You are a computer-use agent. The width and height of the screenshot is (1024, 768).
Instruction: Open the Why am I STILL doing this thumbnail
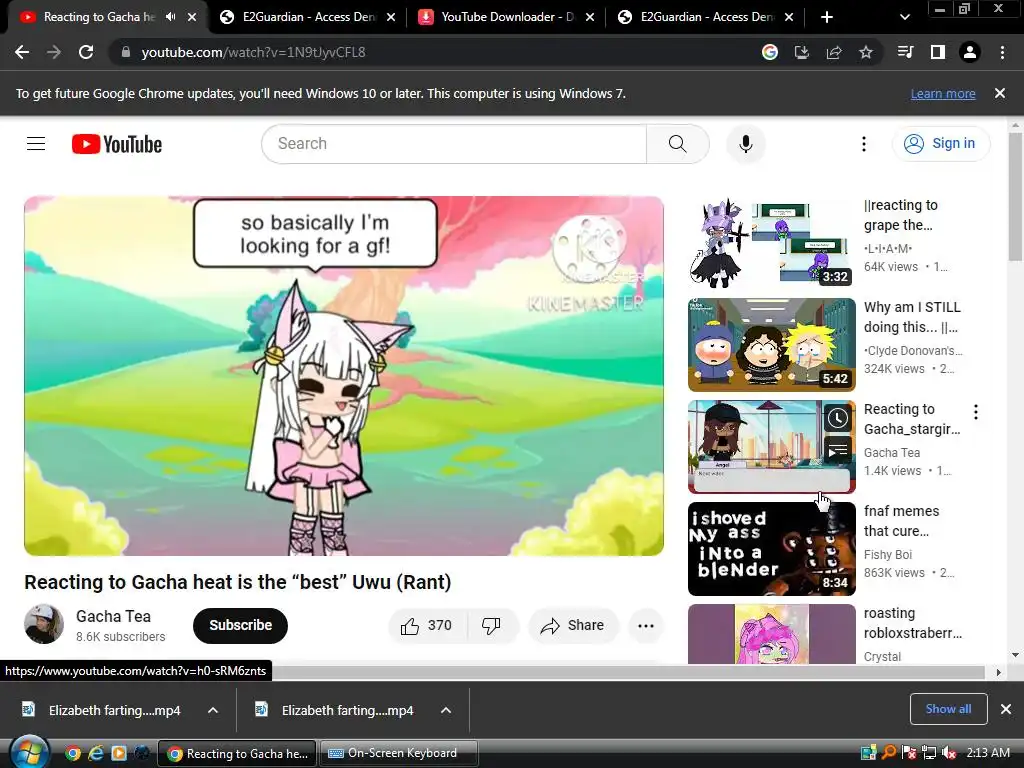pyautogui.click(x=771, y=345)
